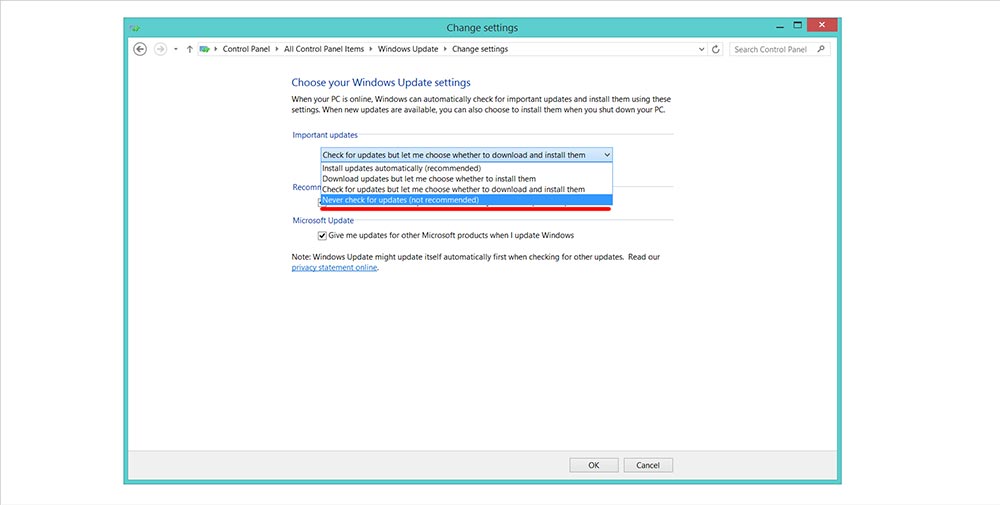This screenshot has height=505, width=1000.
Task: Go up one level arrow
Action: [189, 49]
